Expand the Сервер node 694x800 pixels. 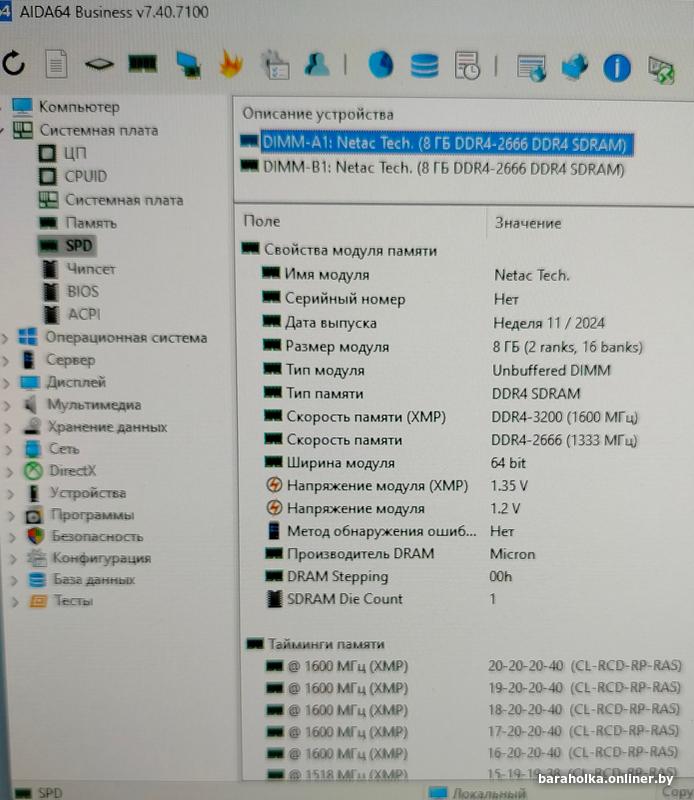(6, 360)
